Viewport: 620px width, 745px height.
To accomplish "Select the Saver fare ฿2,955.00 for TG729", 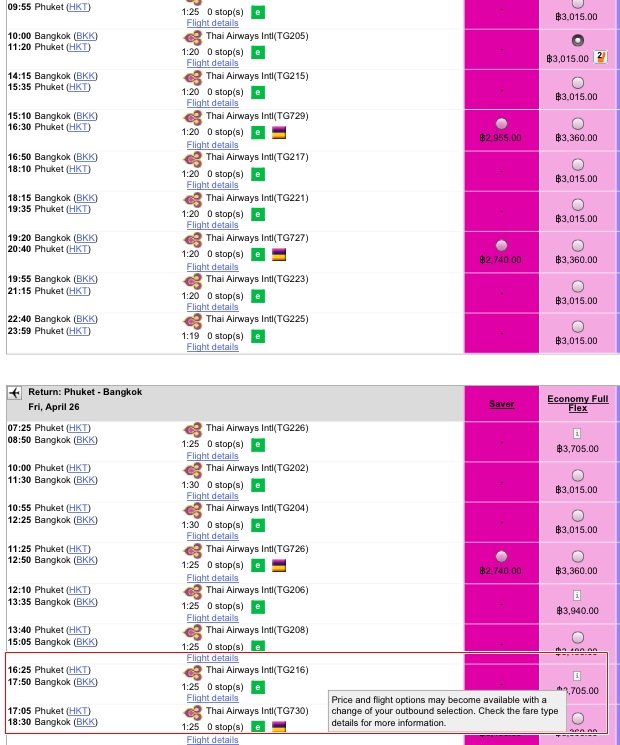I will [x=501, y=124].
